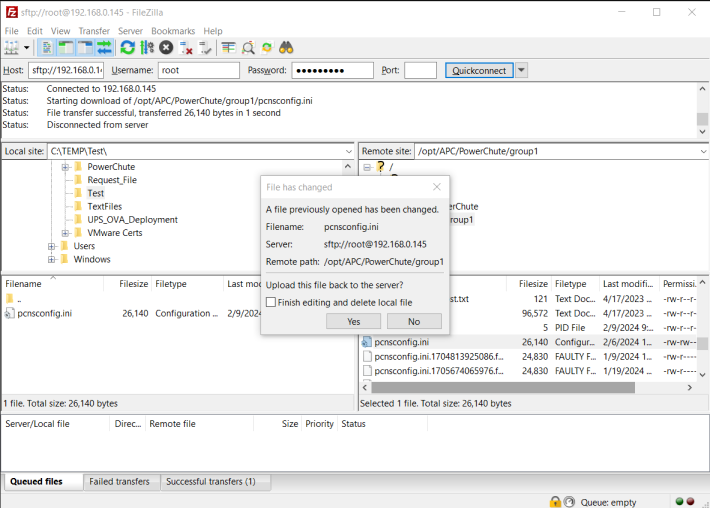Click No in the File has changed dialog
This screenshot has height=508, width=710.
414,321
